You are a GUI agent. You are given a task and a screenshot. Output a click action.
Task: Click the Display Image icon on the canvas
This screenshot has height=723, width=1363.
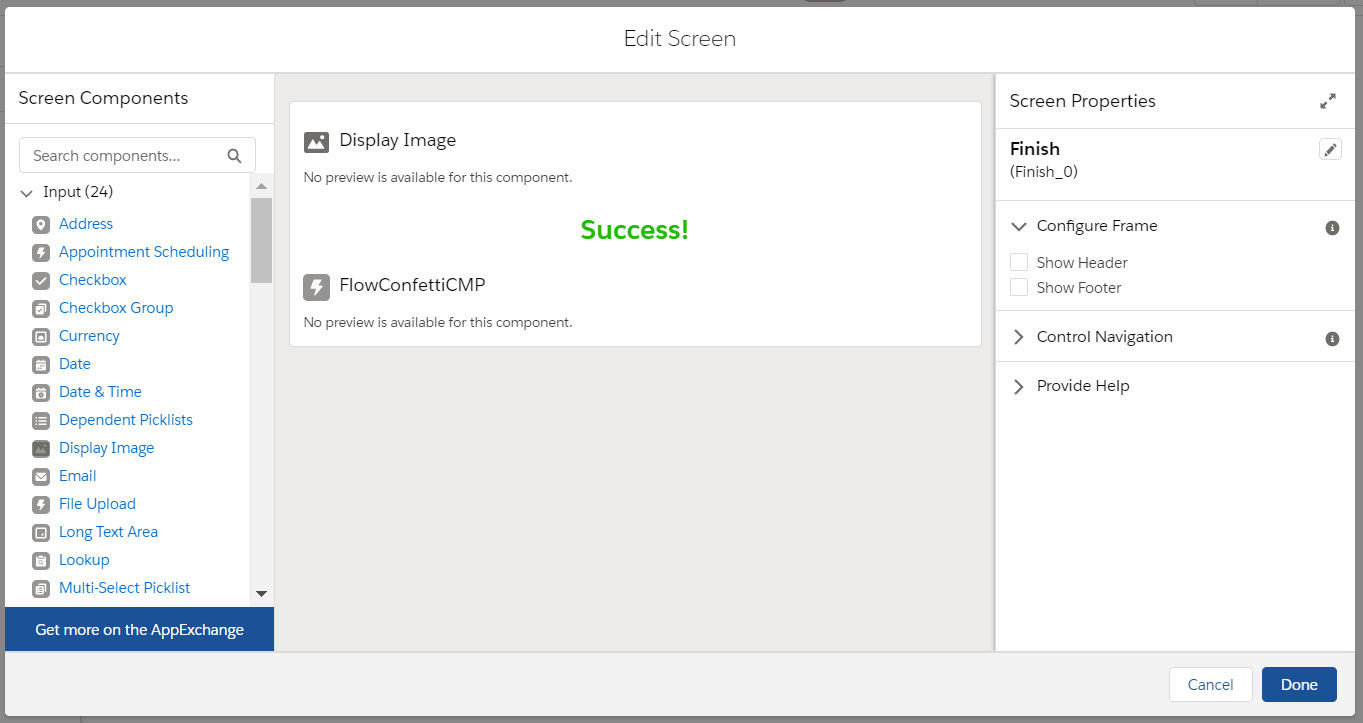point(316,142)
